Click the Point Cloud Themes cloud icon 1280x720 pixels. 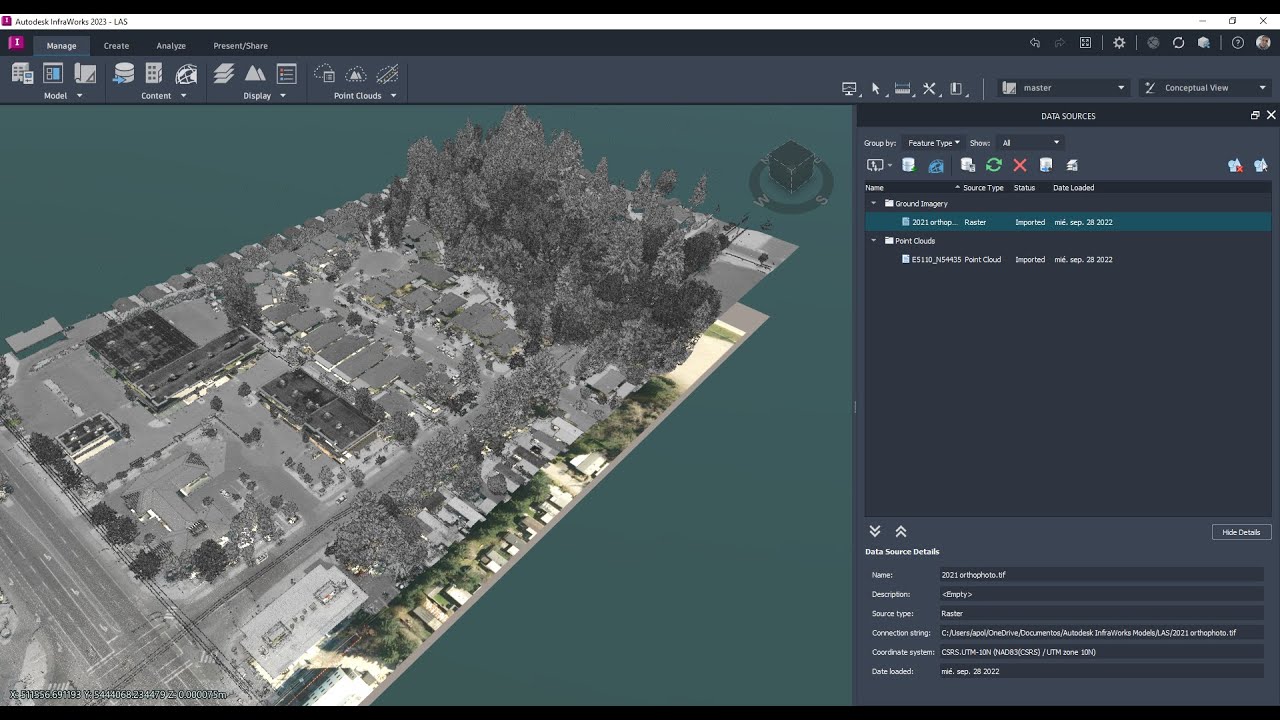[324, 73]
